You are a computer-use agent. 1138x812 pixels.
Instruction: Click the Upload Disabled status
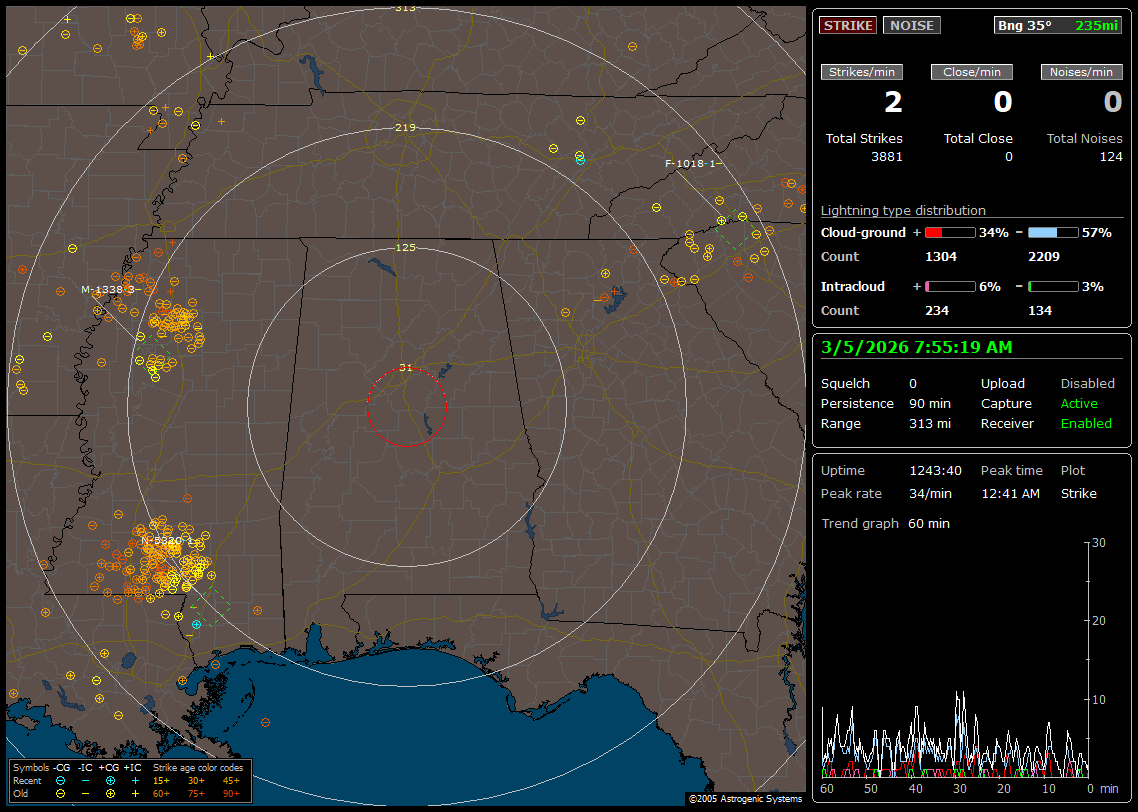pos(1087,384)
